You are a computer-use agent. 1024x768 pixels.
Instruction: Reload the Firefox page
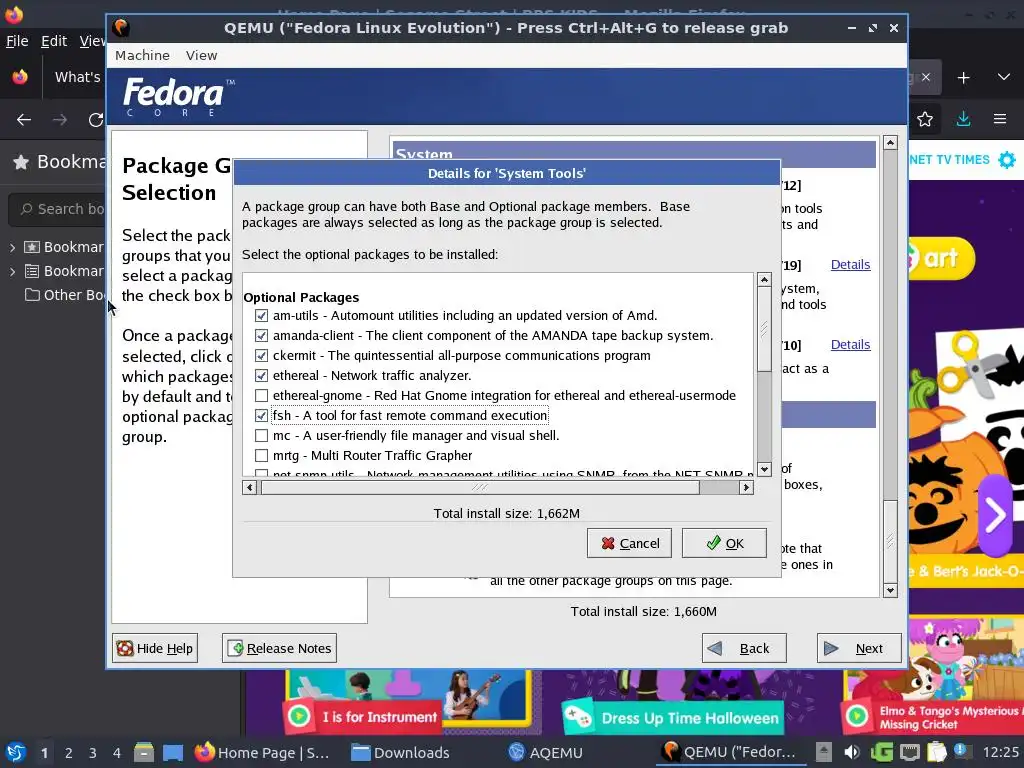(x=96, y=120)
